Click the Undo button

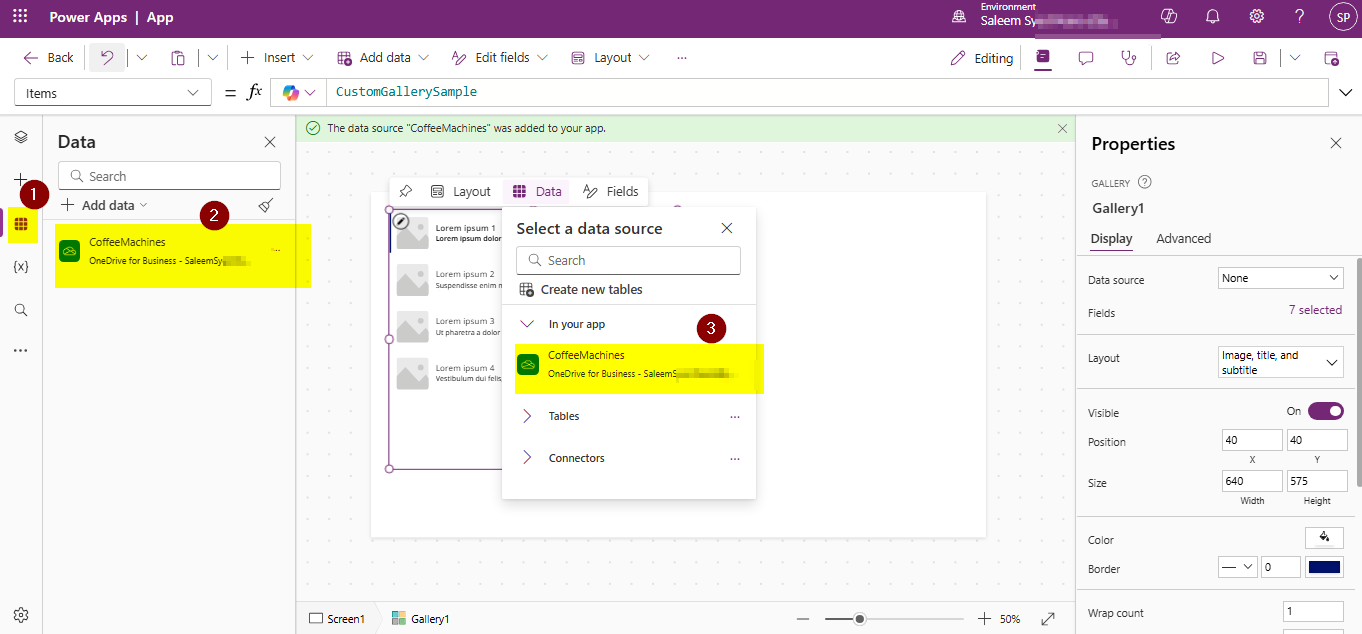107,58
